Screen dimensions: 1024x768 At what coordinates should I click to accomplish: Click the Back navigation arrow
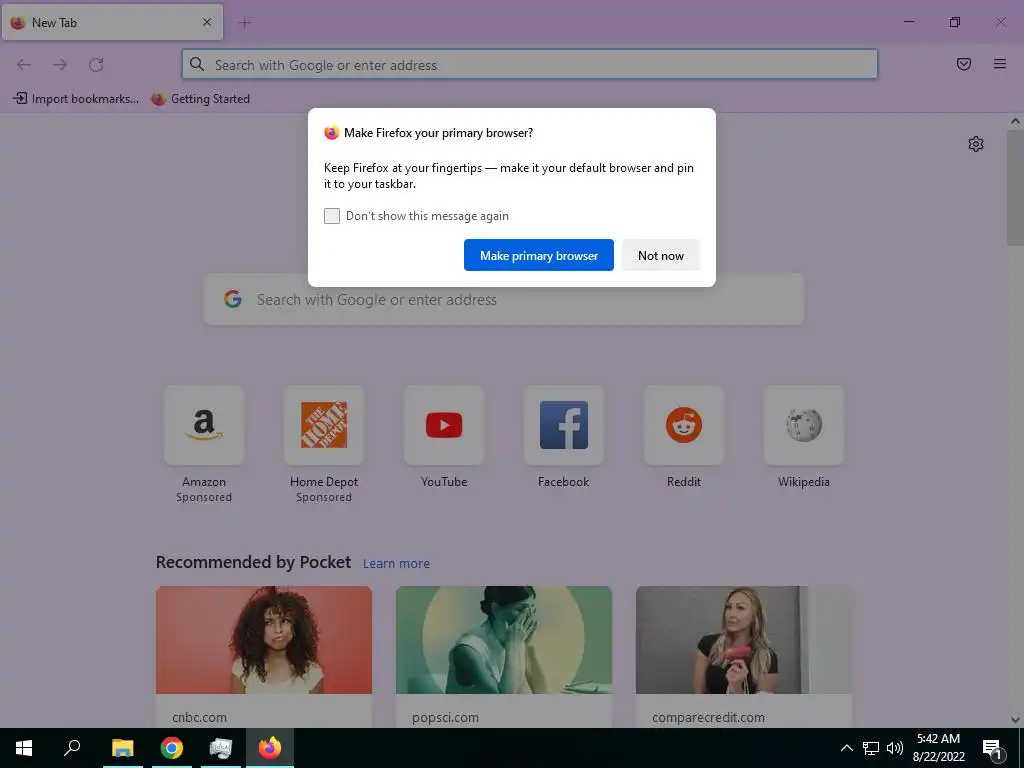point(24,65)
